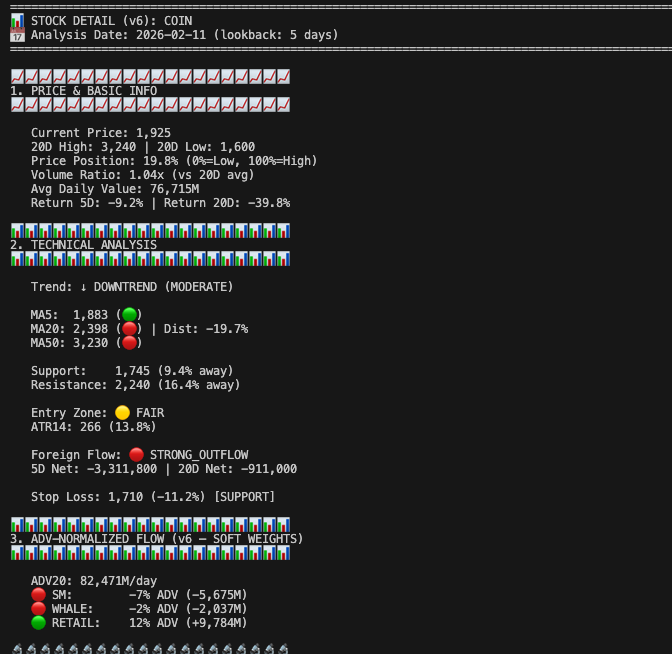Click the bar chart emoji beside STOCK DETAIL
The image size is (672, 654).
point(17,20)
